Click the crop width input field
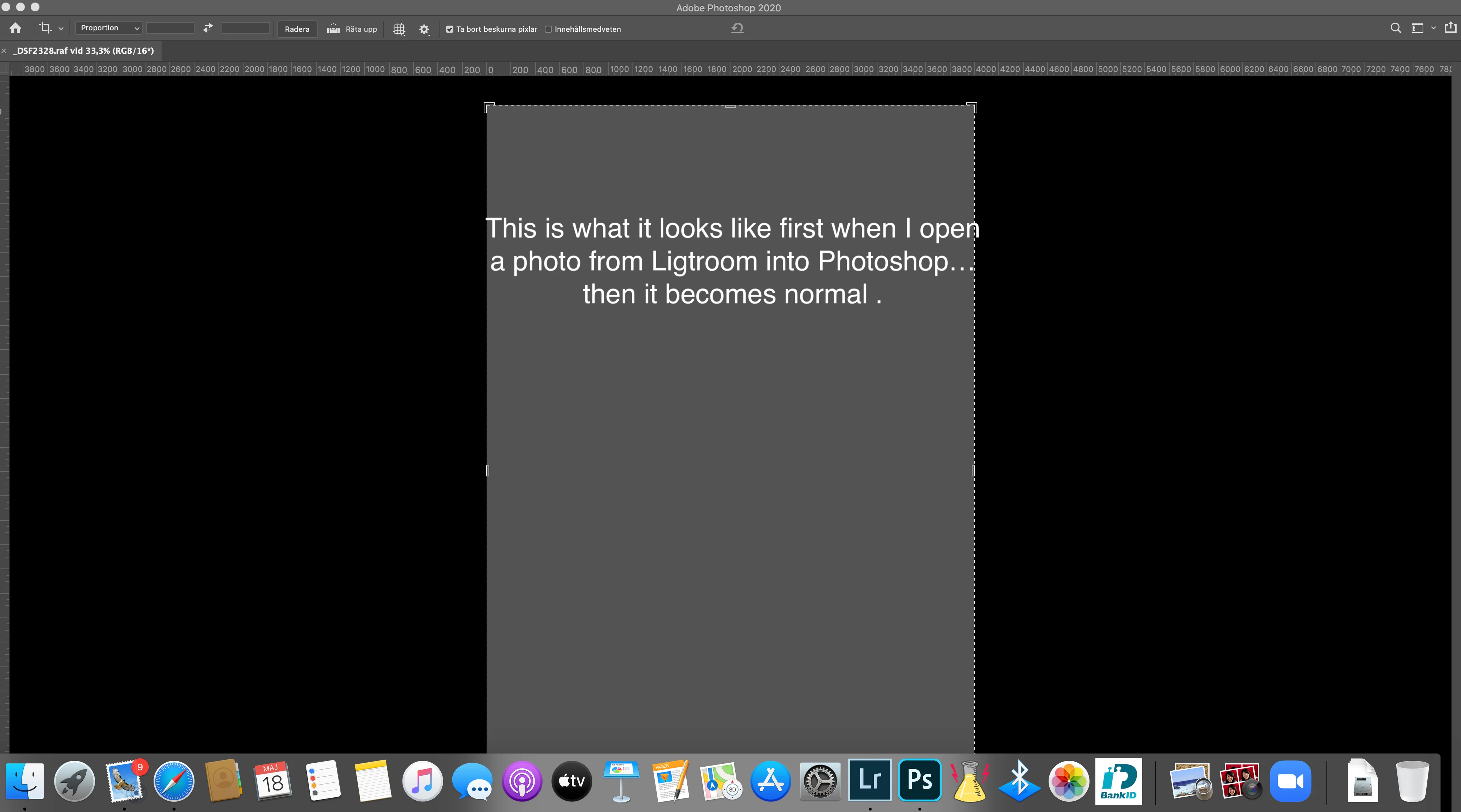 (170, 28)
